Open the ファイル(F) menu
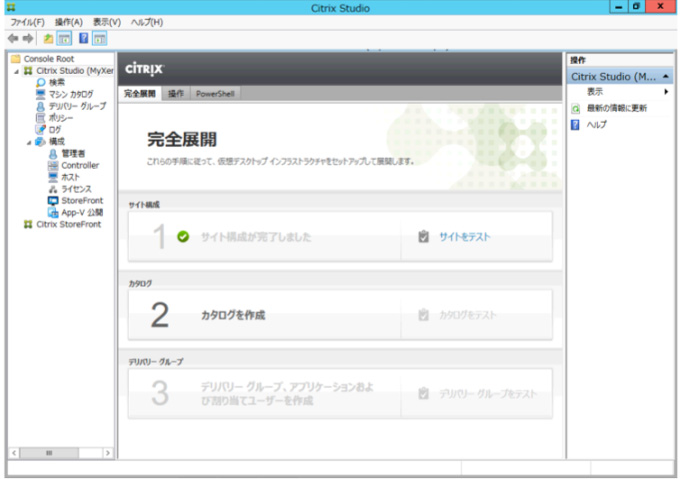This screenshot has height=479, width=680. point(27,22)
